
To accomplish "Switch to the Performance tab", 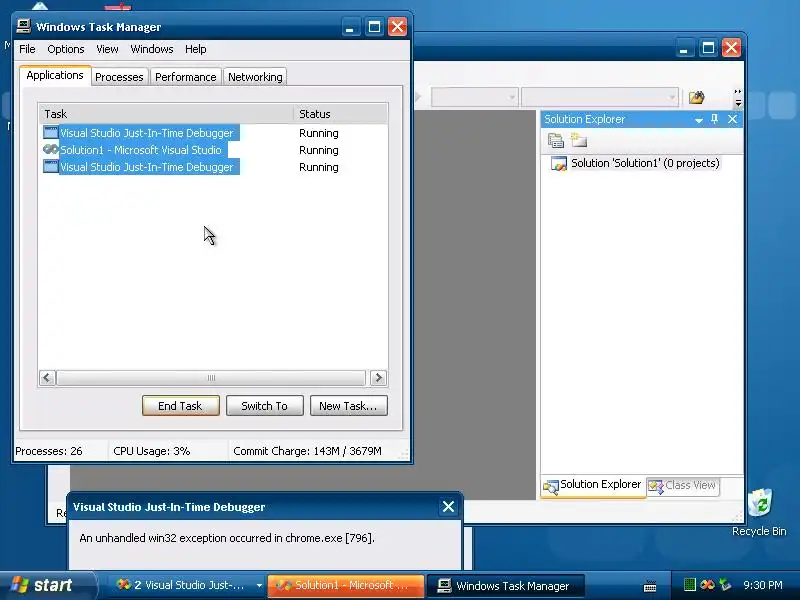I will [186, 77].
